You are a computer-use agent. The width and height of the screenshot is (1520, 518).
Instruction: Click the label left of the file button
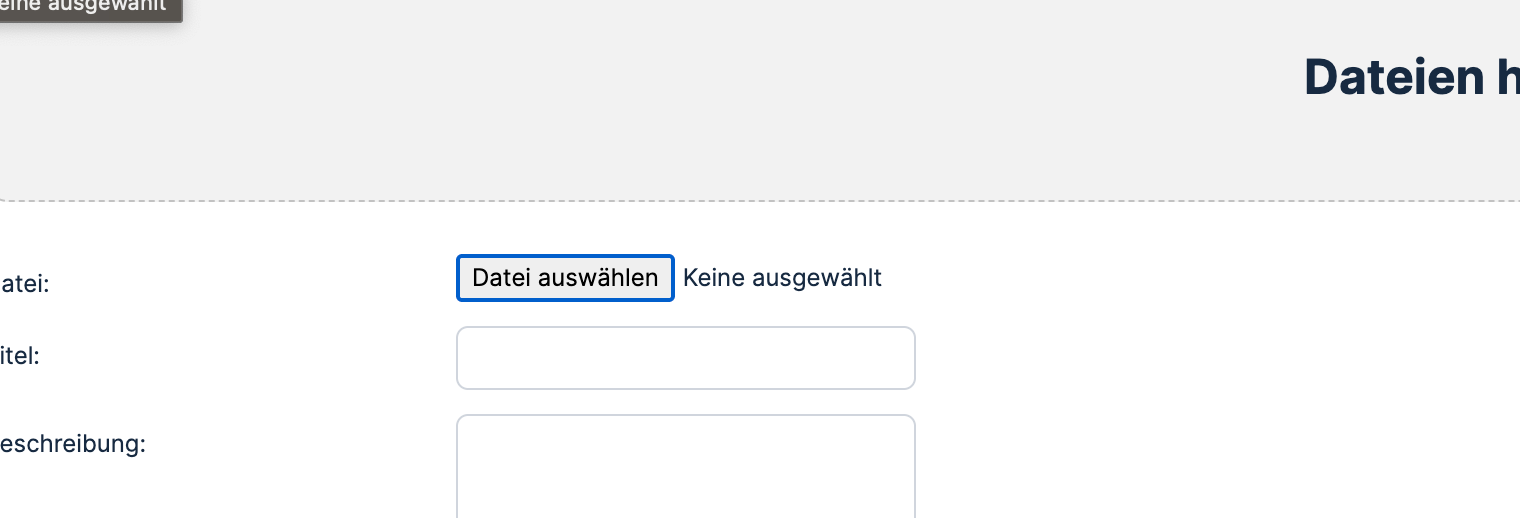coord(25,284)
